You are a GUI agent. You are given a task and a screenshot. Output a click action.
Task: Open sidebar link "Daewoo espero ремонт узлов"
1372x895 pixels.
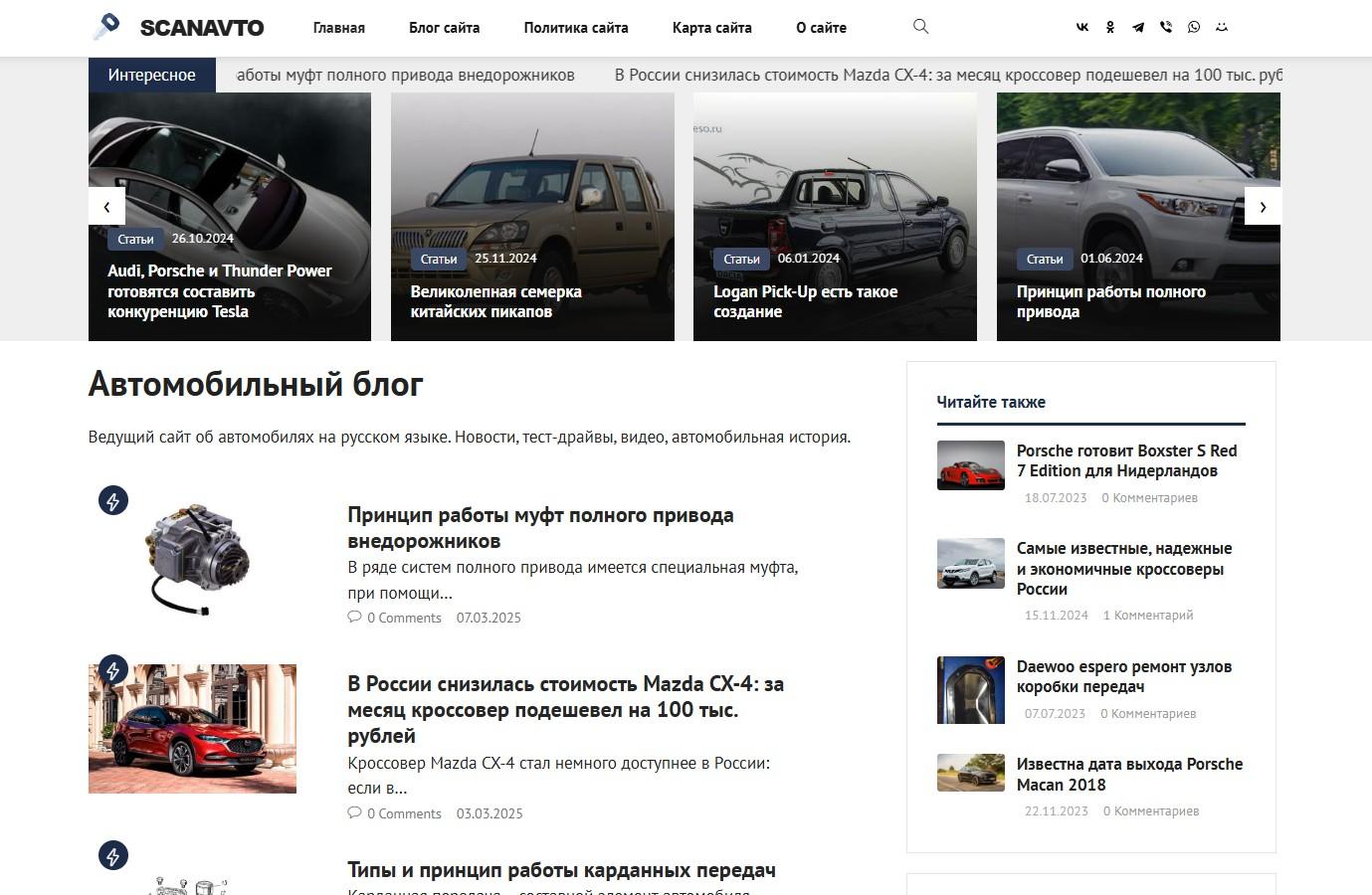click(x=1124, y=676)
